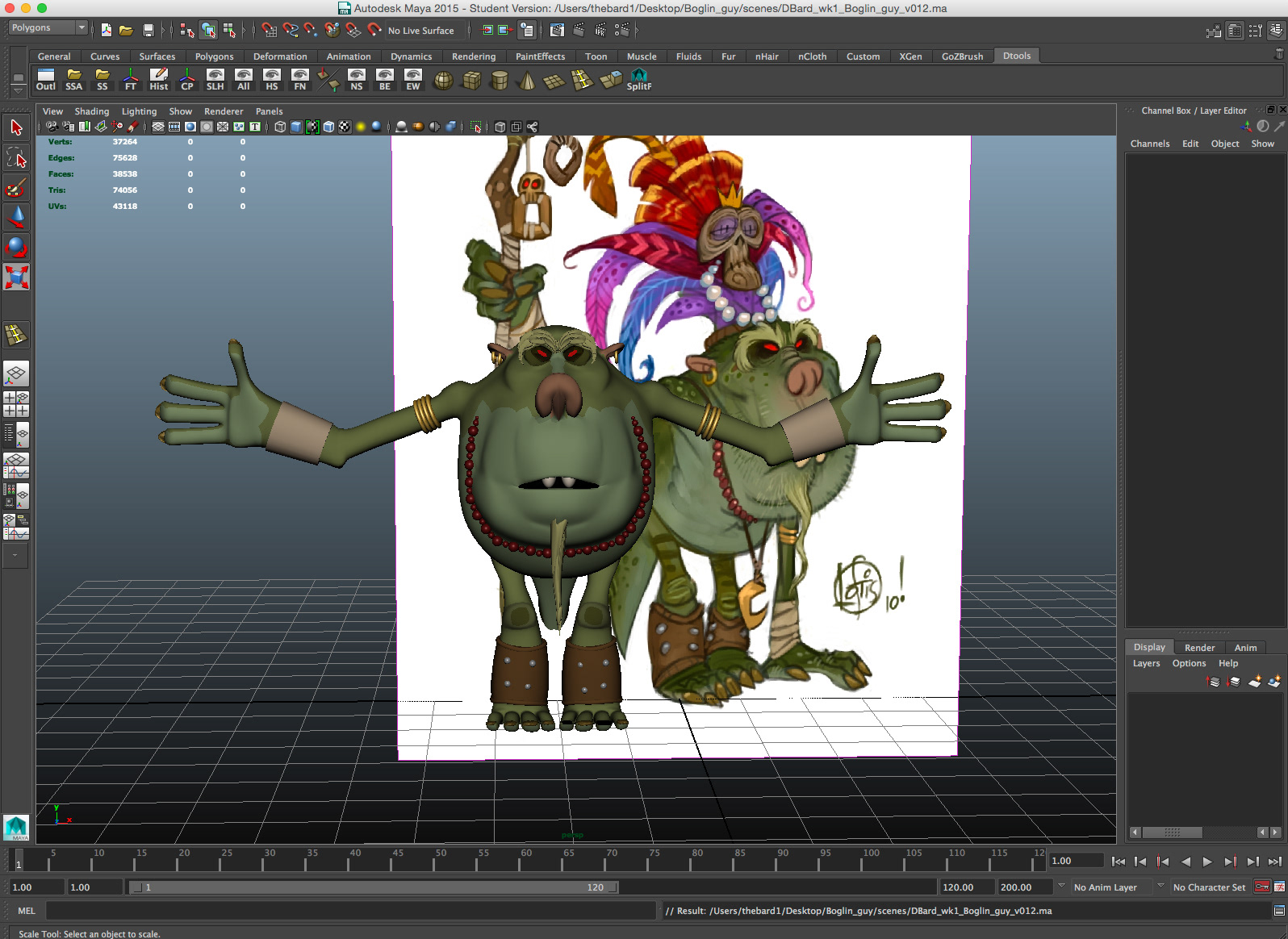Select the single perspective layout icon
The height and width of the screenshot is (939, 1288).
click(x=16, y=374)
